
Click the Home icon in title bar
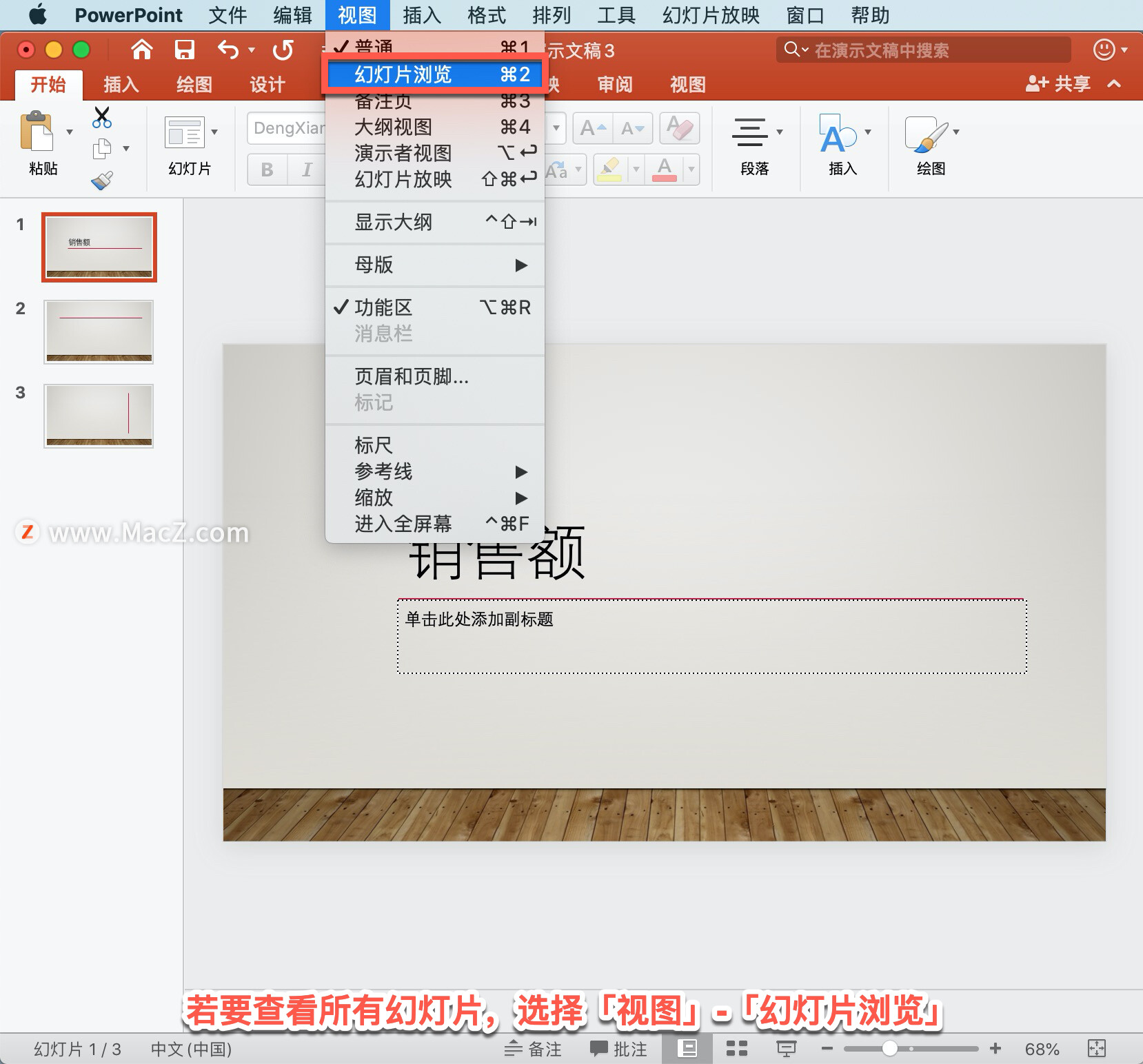142,50
